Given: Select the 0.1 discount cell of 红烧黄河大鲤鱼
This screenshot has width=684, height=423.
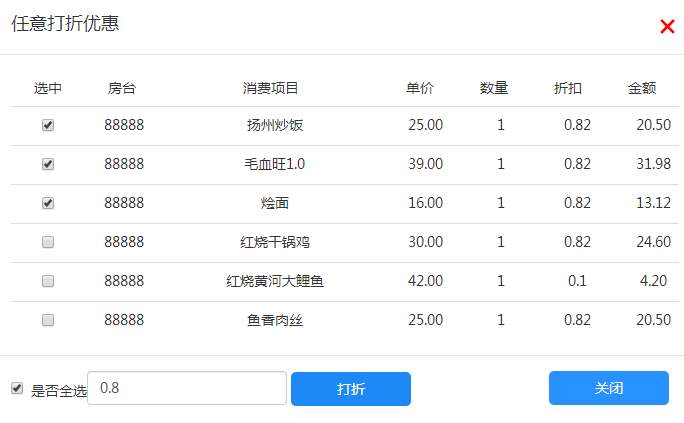Looking at the screenshot, I should (x=577, y=281).
